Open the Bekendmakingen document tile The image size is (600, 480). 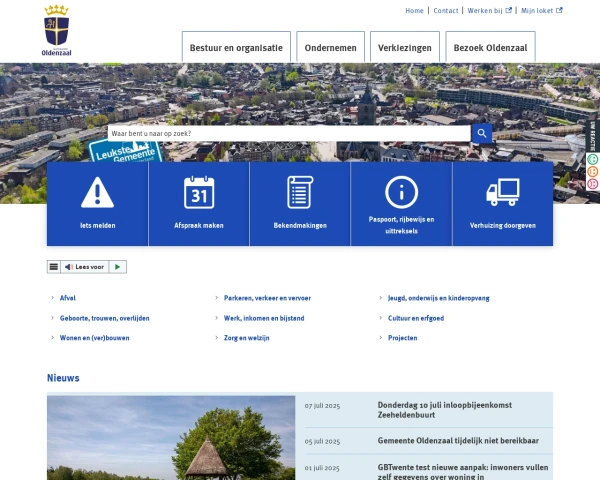pyautogui.click(x=300, y=204)
